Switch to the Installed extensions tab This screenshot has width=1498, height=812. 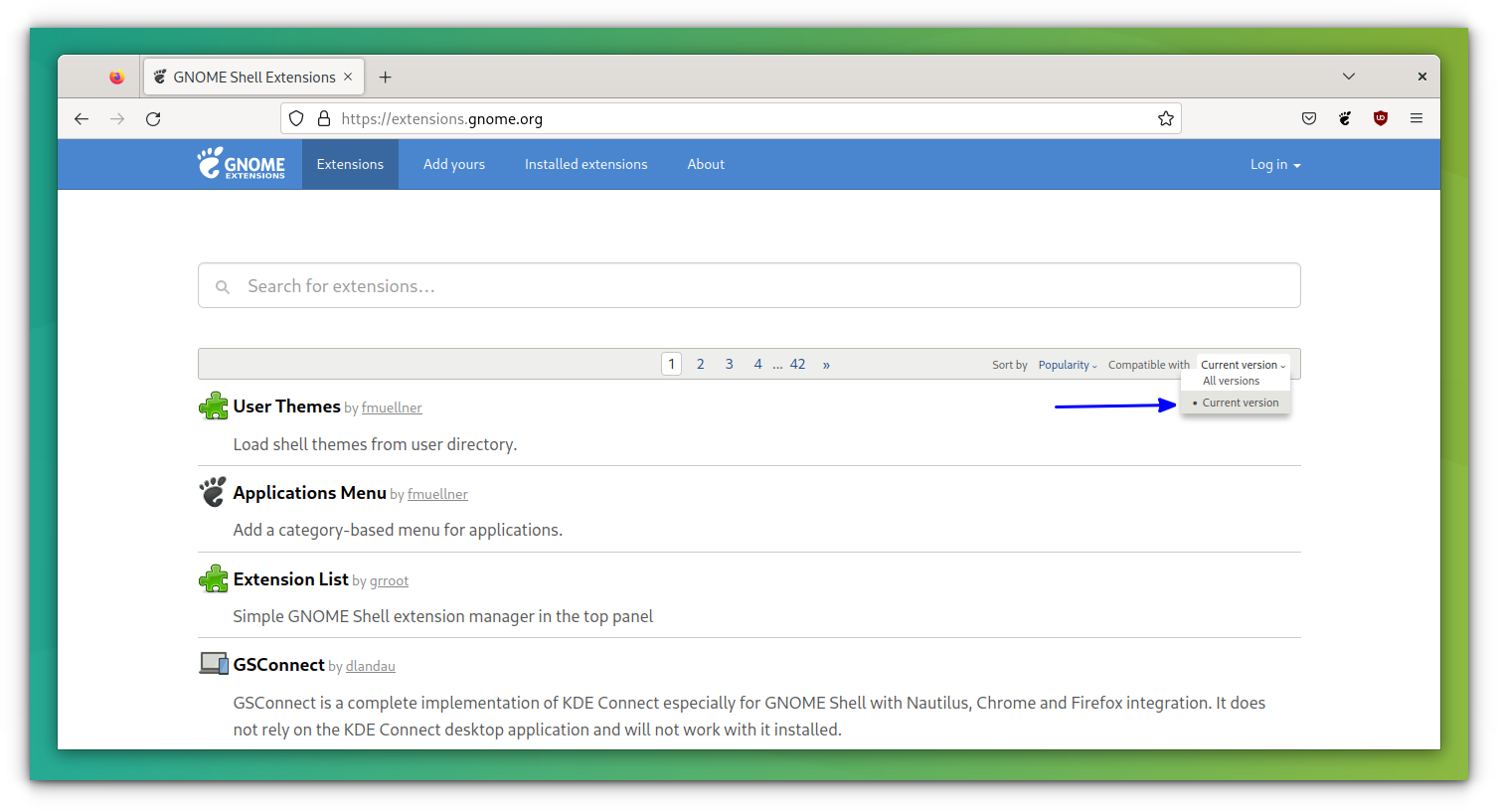click(585, 164)
